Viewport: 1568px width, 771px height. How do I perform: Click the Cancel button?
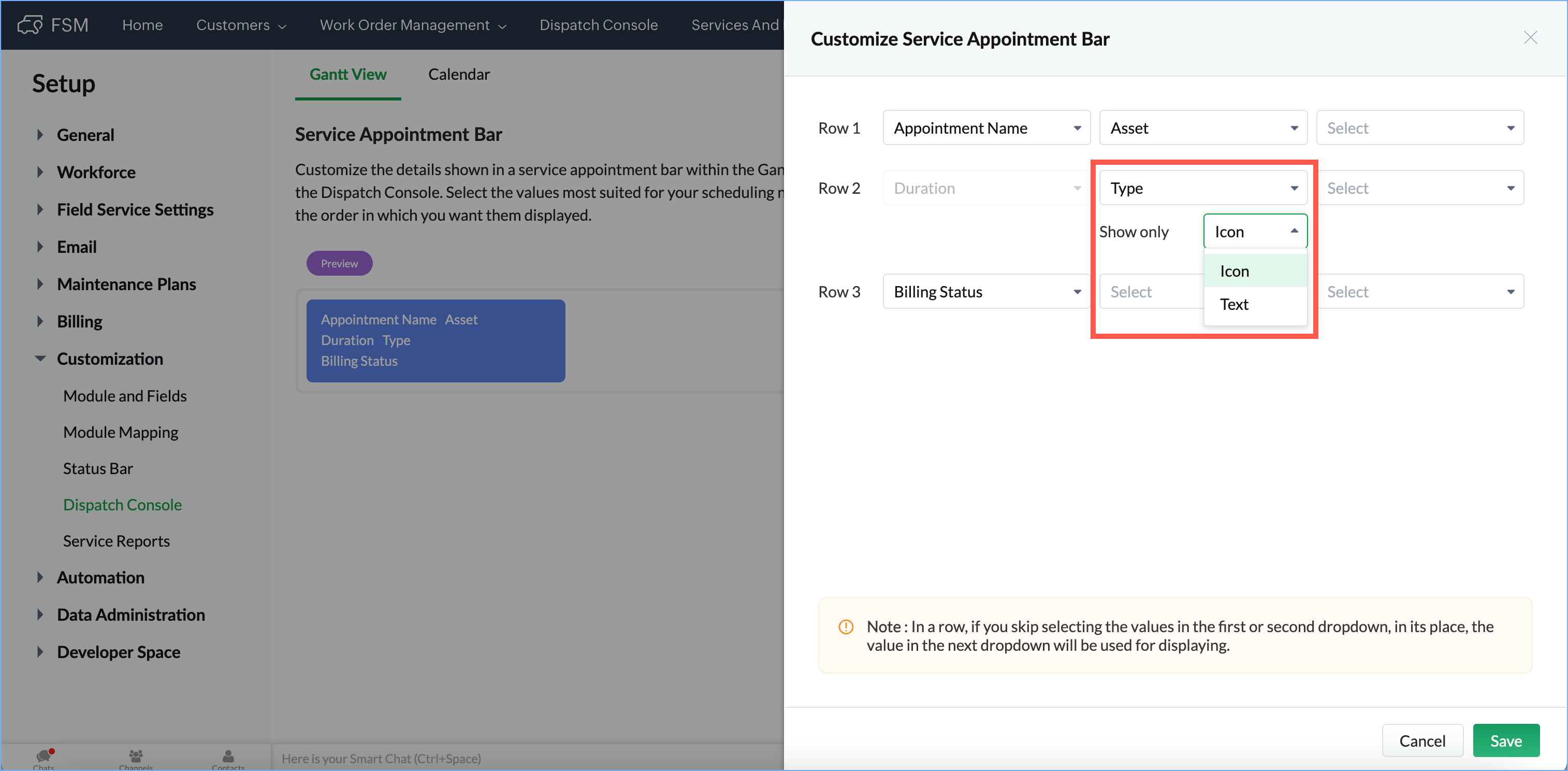[x=1421, y=740]
